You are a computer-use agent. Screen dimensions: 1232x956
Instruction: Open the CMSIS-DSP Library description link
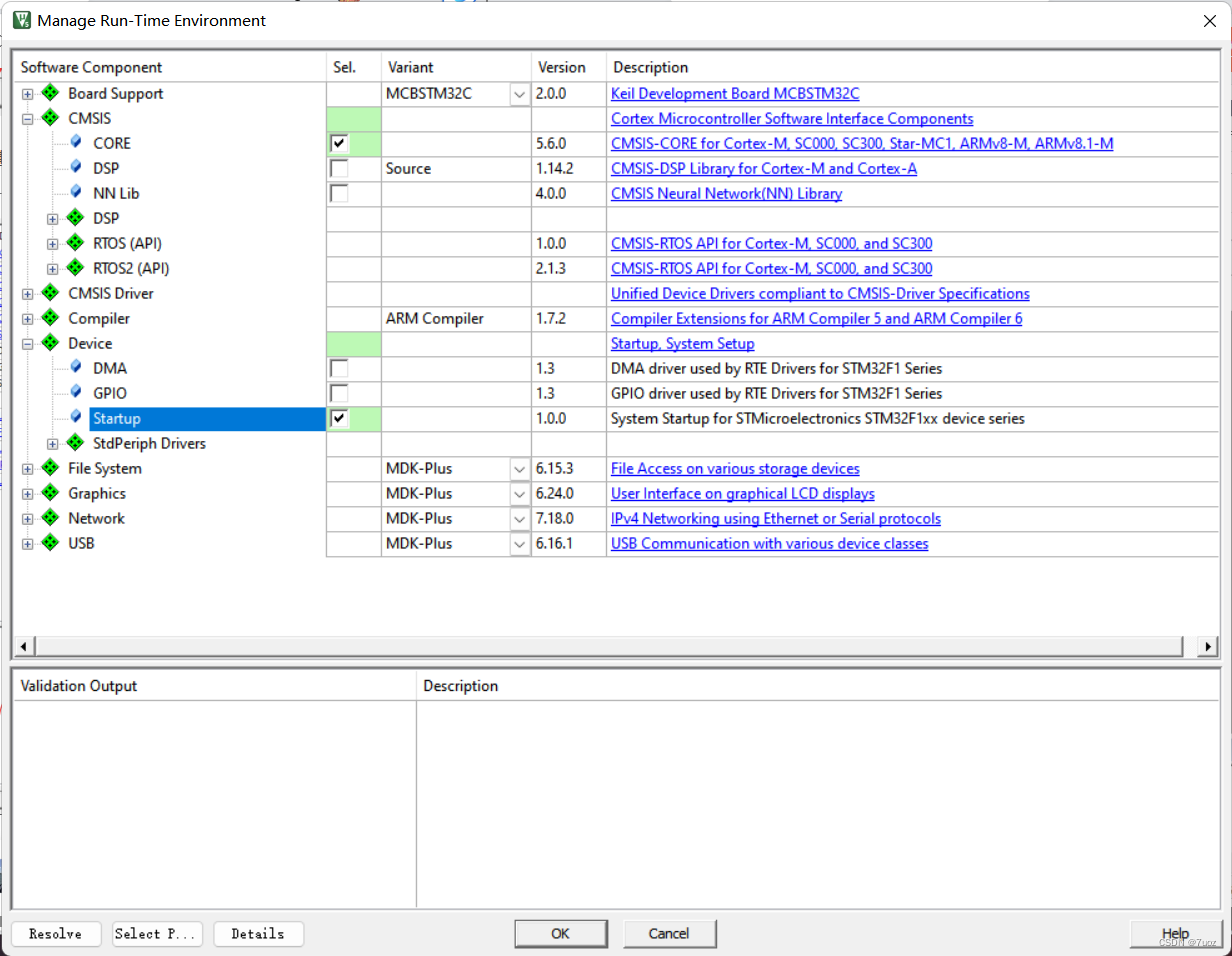click(x=764, y=169)
